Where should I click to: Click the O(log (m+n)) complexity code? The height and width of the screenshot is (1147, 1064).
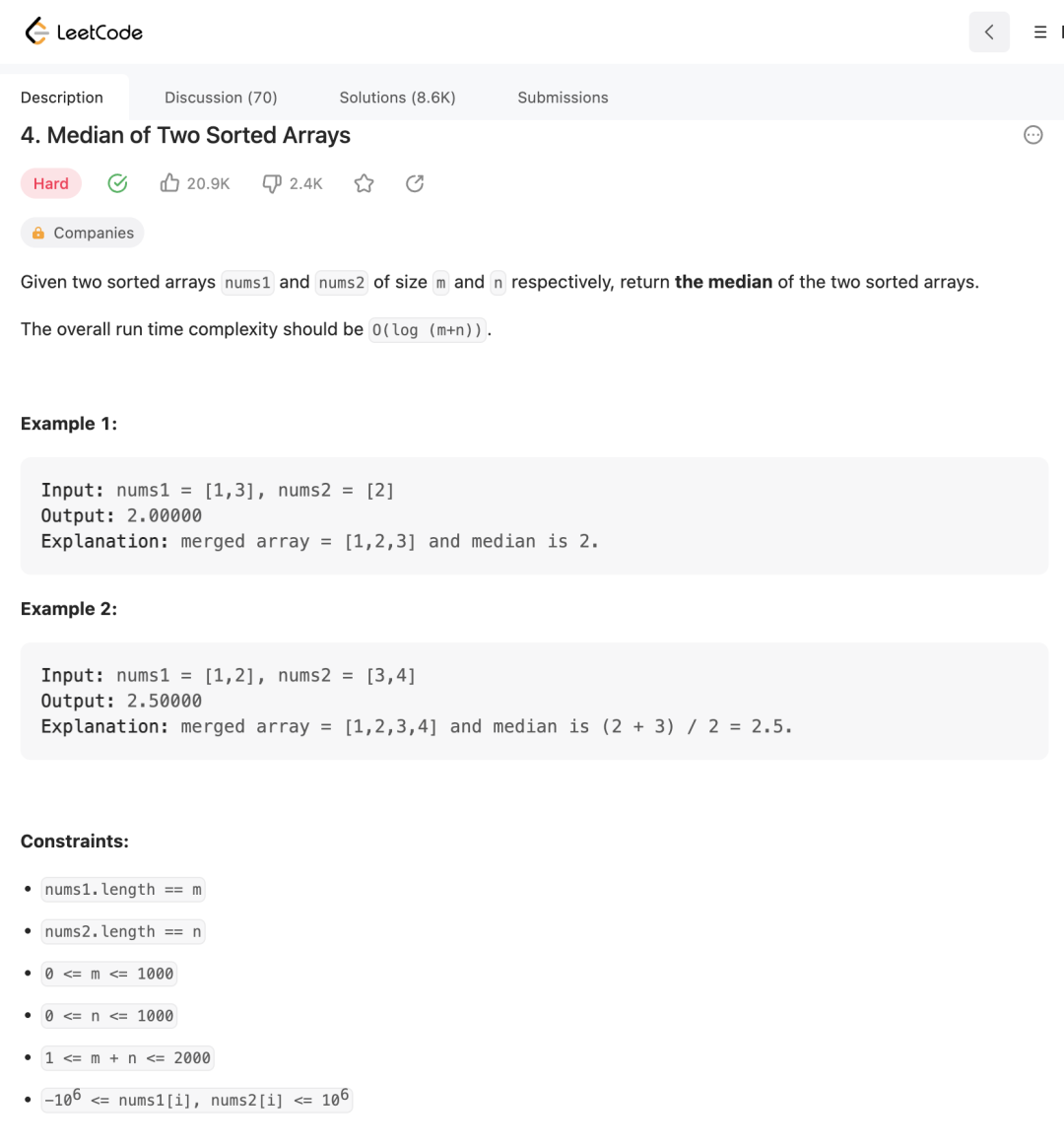(x=428, y=330)
